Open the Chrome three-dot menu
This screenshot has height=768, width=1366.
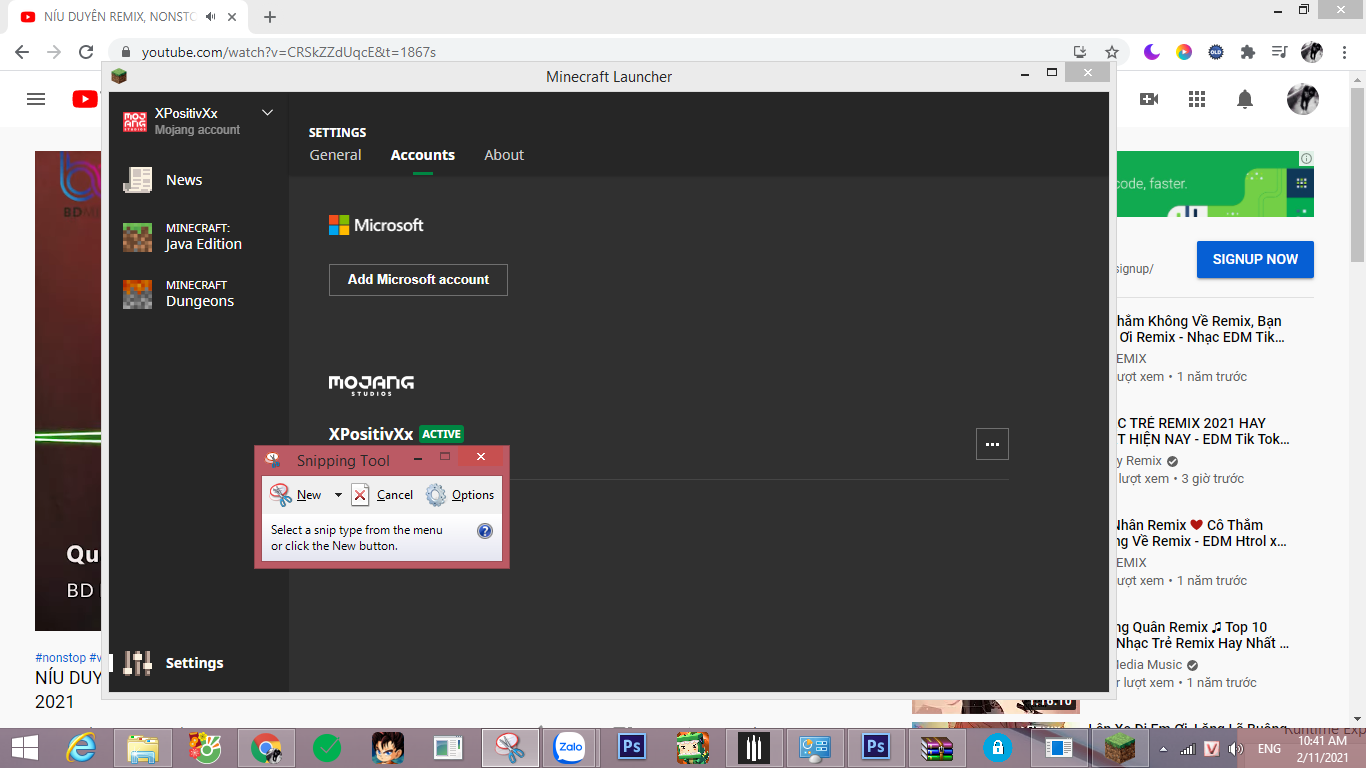tap(1343, 52)
